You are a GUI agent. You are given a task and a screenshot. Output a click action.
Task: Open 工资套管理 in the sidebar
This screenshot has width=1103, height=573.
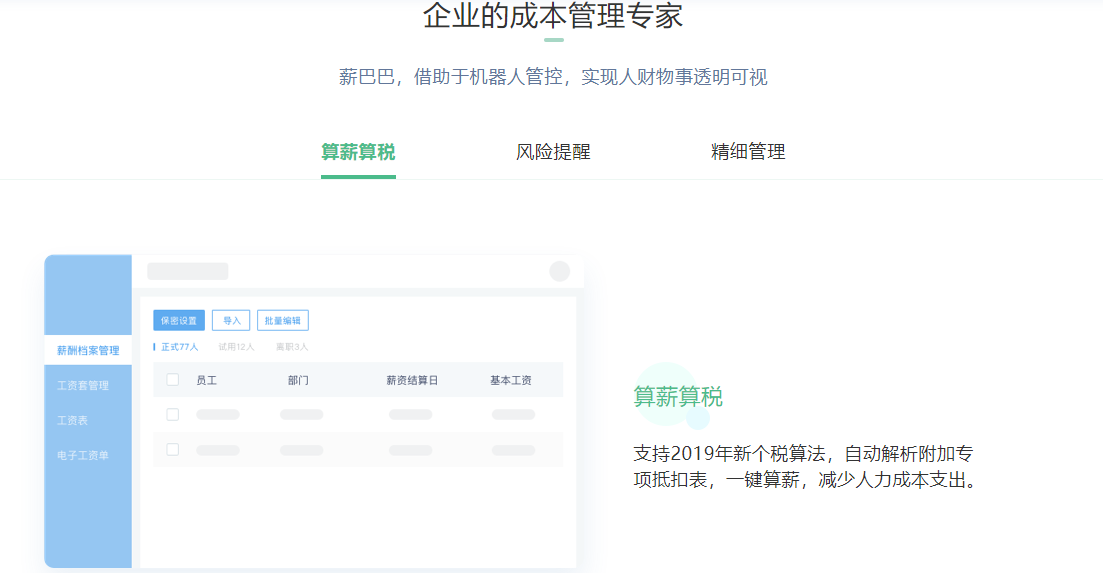coord(83,385)
